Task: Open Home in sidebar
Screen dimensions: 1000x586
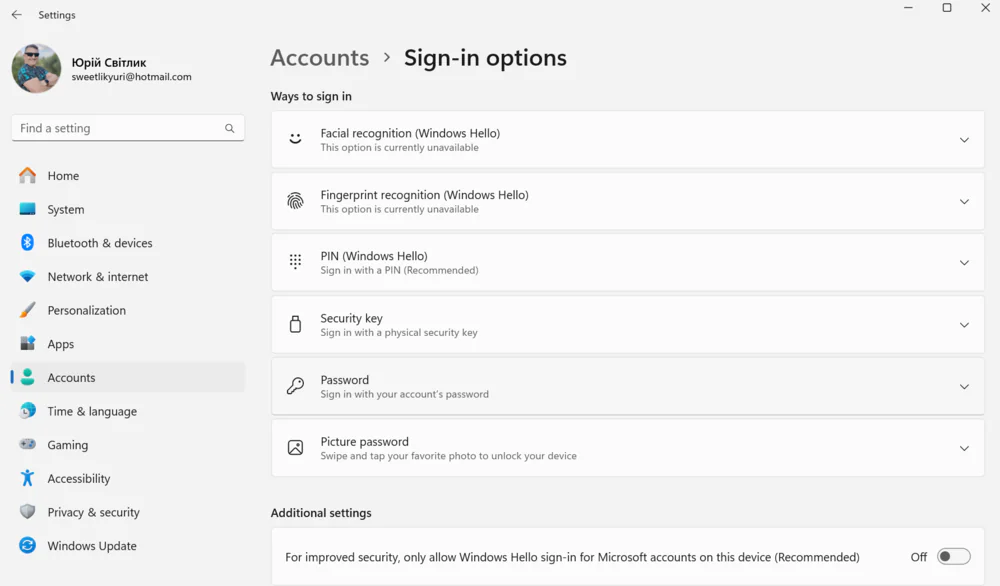Action: [128, 175]
